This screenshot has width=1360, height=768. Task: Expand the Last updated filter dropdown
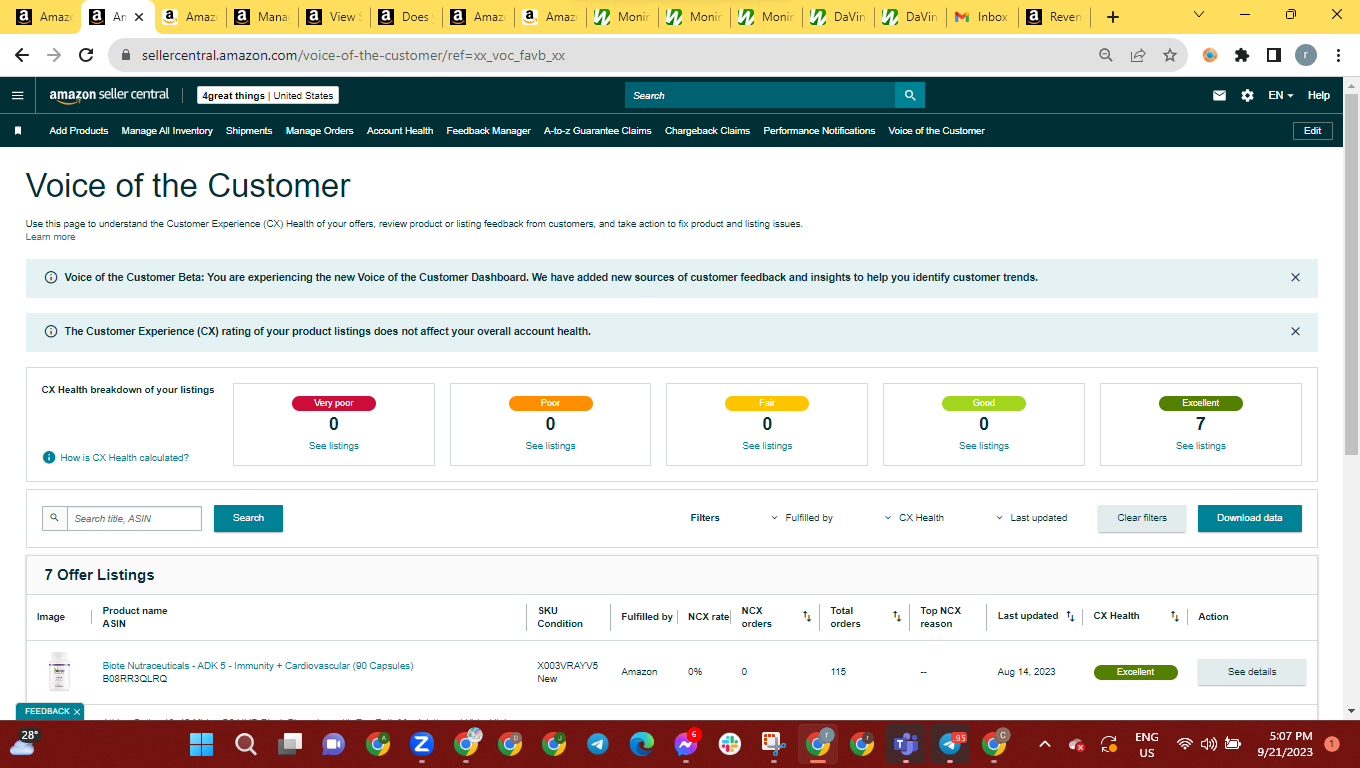[1031, 518]
